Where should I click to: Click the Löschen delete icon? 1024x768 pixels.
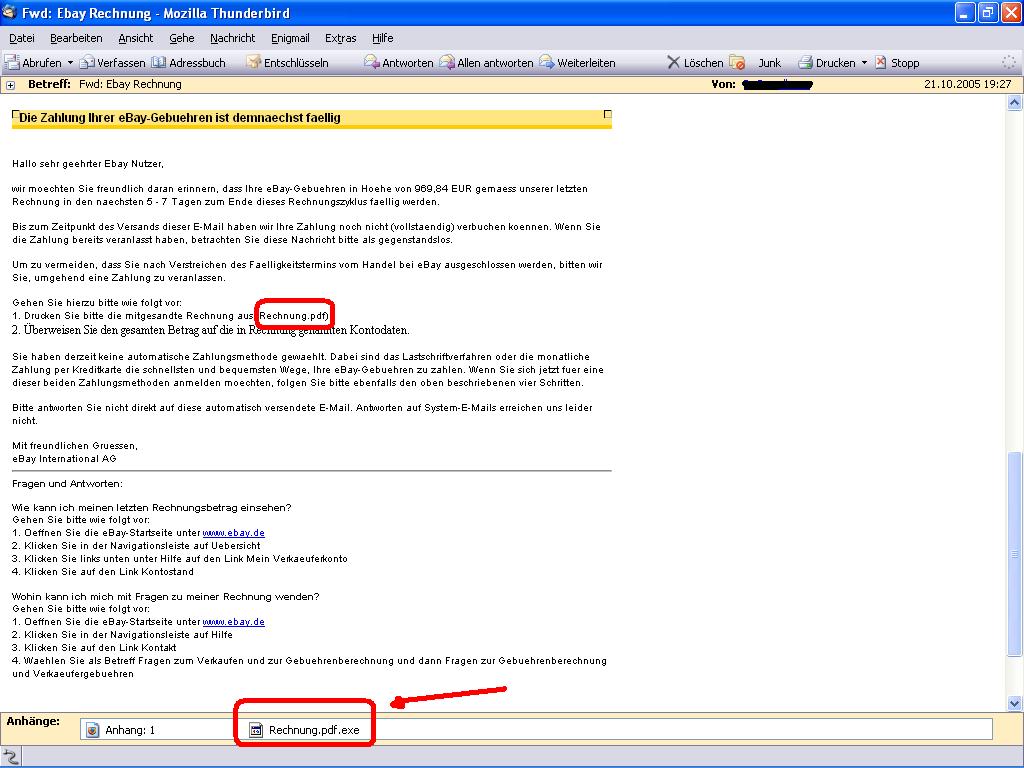[673, 63]
